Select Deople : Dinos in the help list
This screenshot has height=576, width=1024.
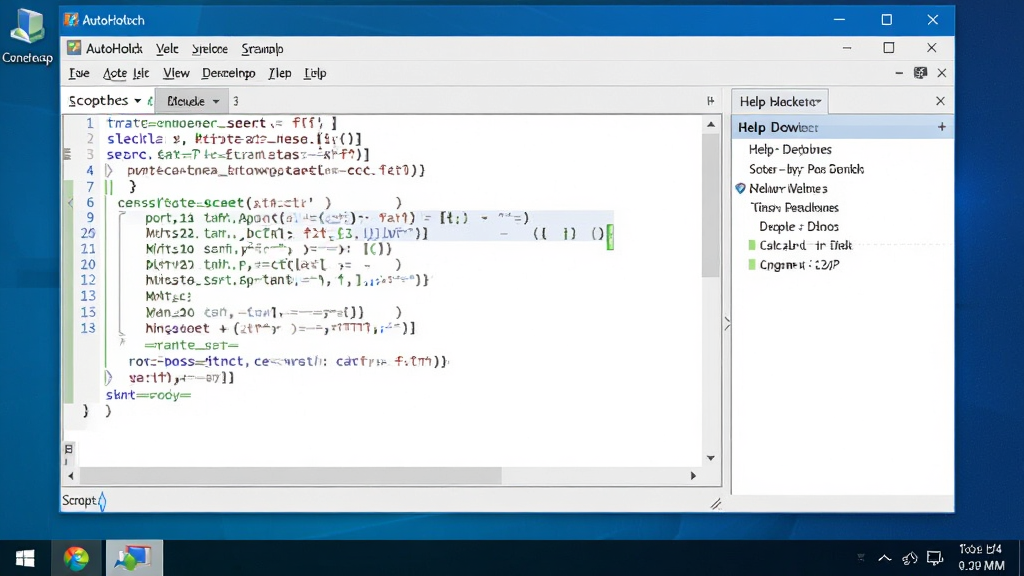[799, 227]
